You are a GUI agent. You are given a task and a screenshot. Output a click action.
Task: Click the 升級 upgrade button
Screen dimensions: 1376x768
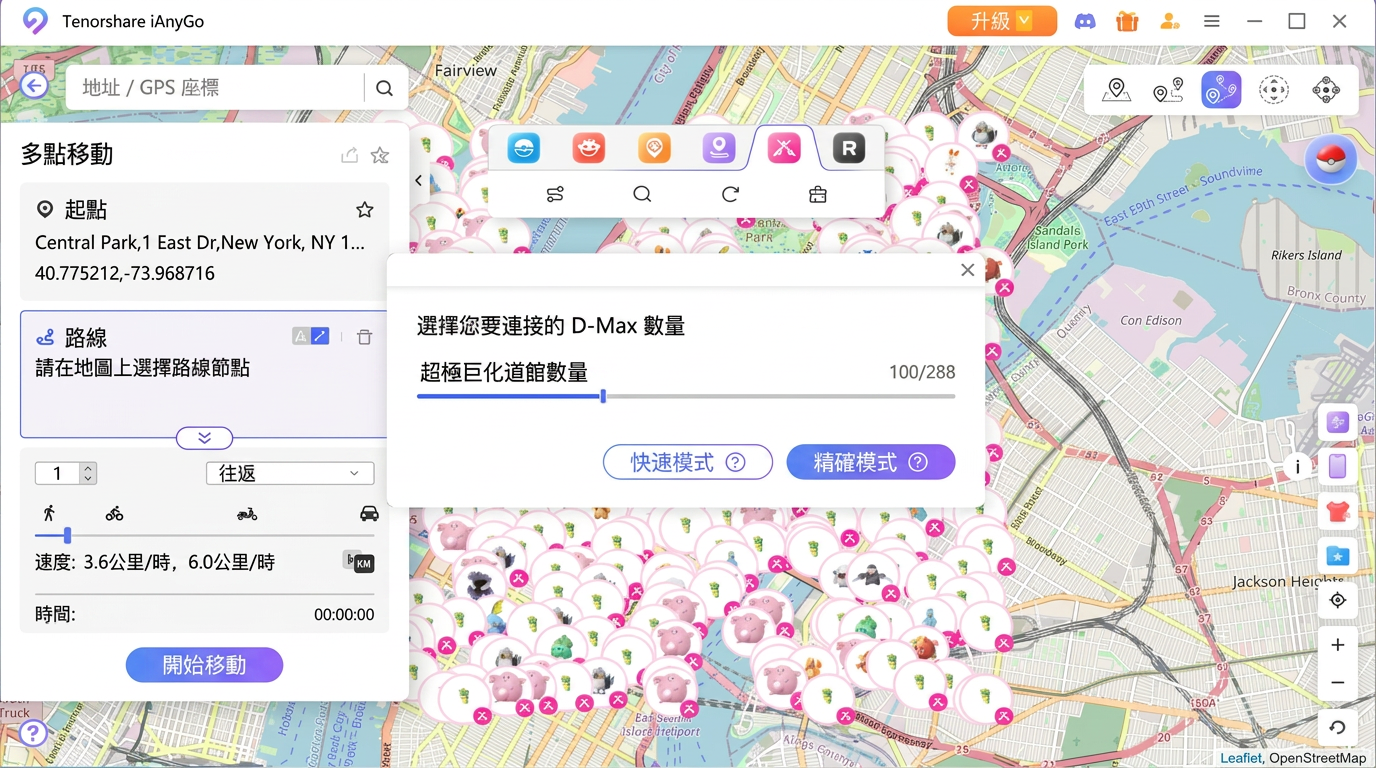1002,21
